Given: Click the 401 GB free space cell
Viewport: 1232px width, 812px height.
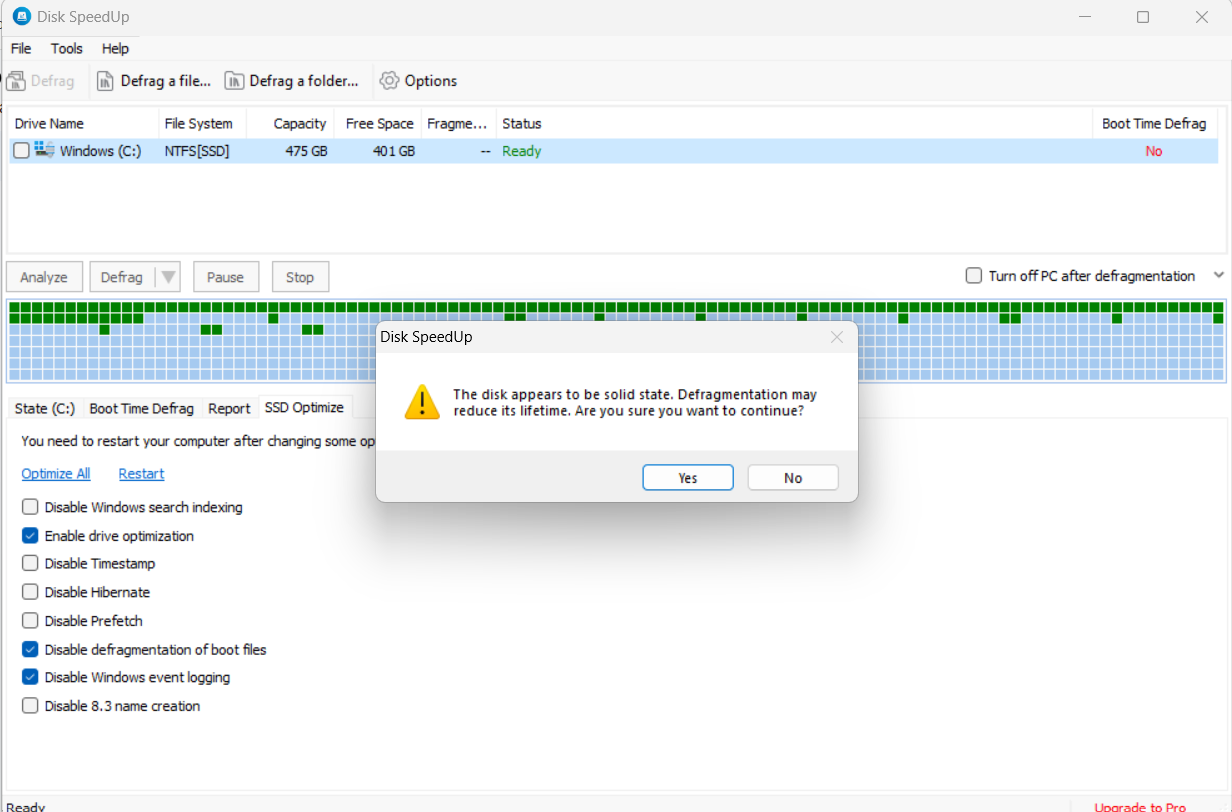Looking at the screenshot, I should click(393, 151).
